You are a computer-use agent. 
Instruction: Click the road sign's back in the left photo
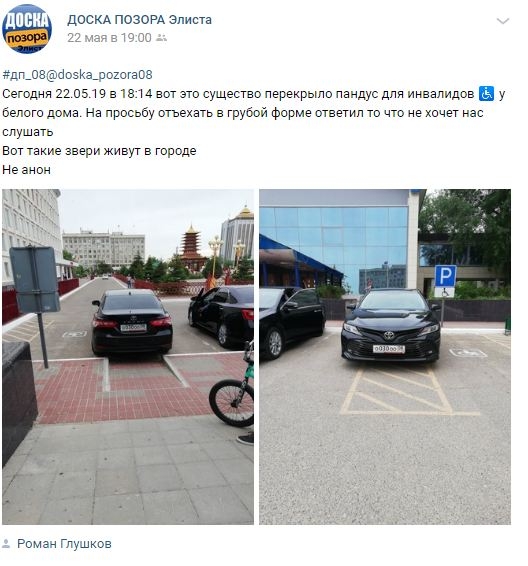pyautogui.click(x=35, y=279)
